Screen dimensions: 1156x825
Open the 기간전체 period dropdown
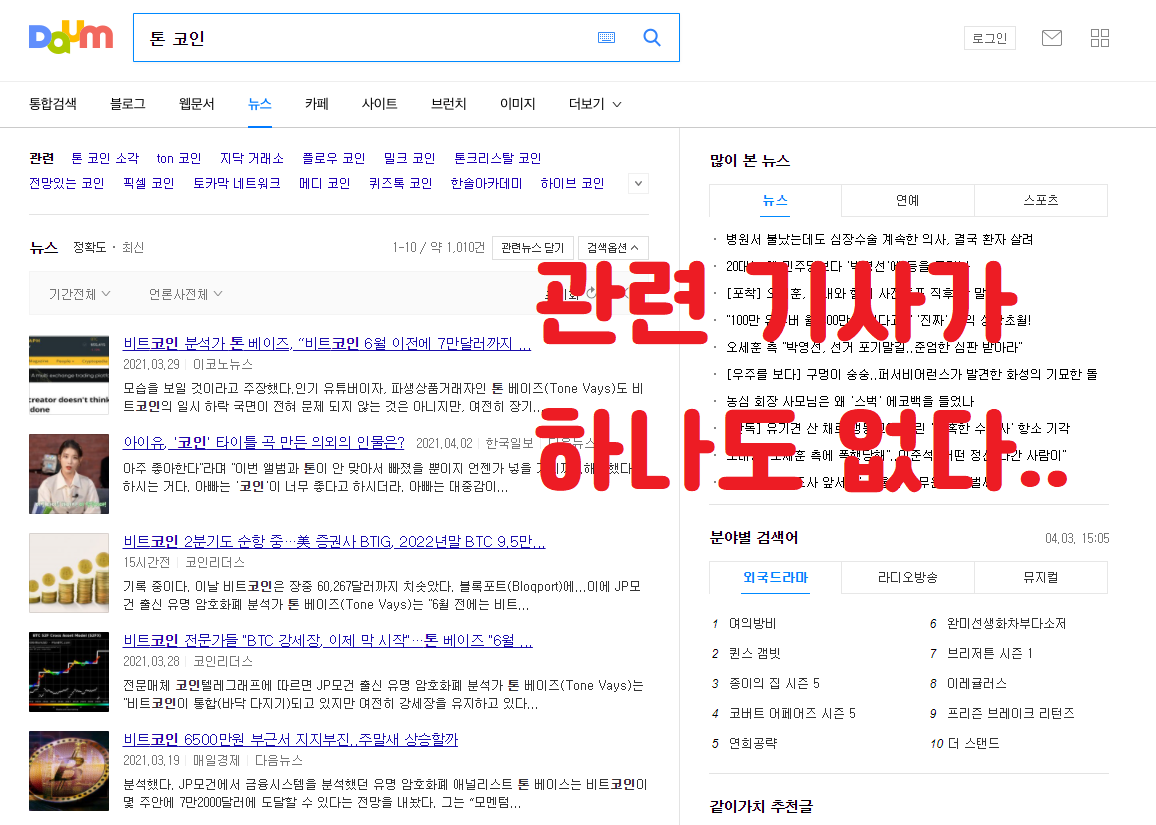(x=79, y=294)
